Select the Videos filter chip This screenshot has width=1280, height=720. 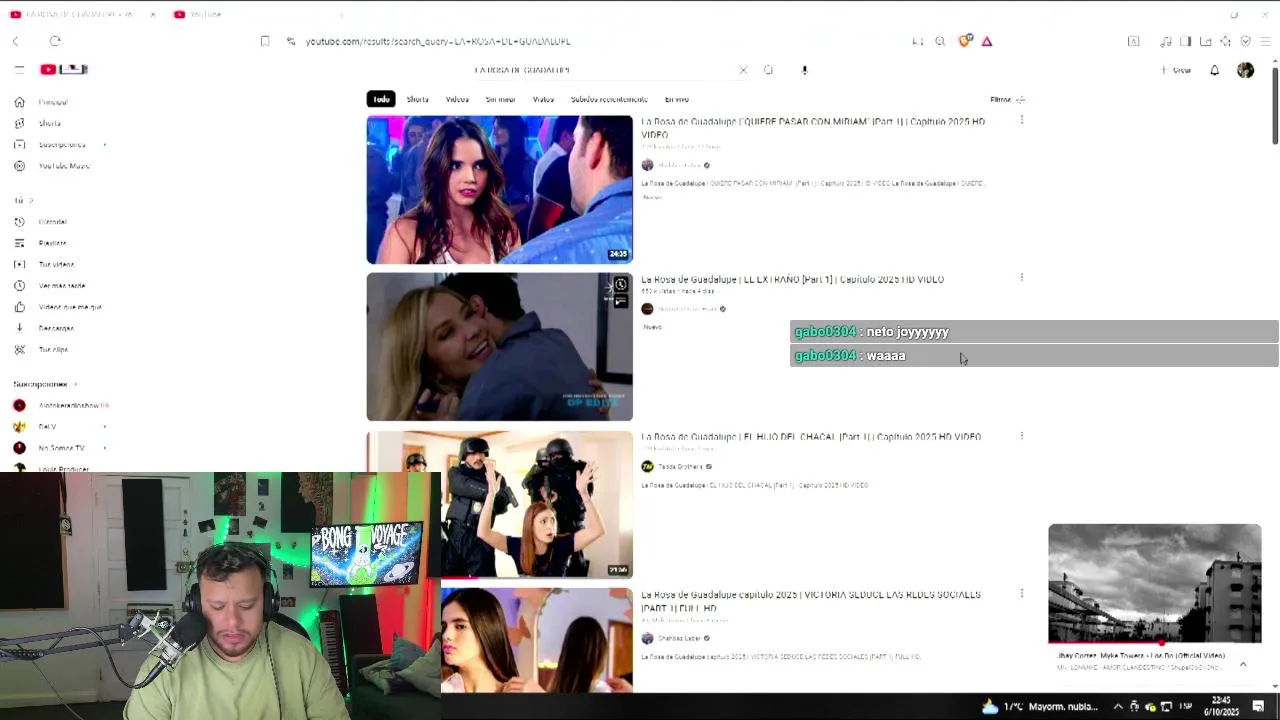(457, 99)
